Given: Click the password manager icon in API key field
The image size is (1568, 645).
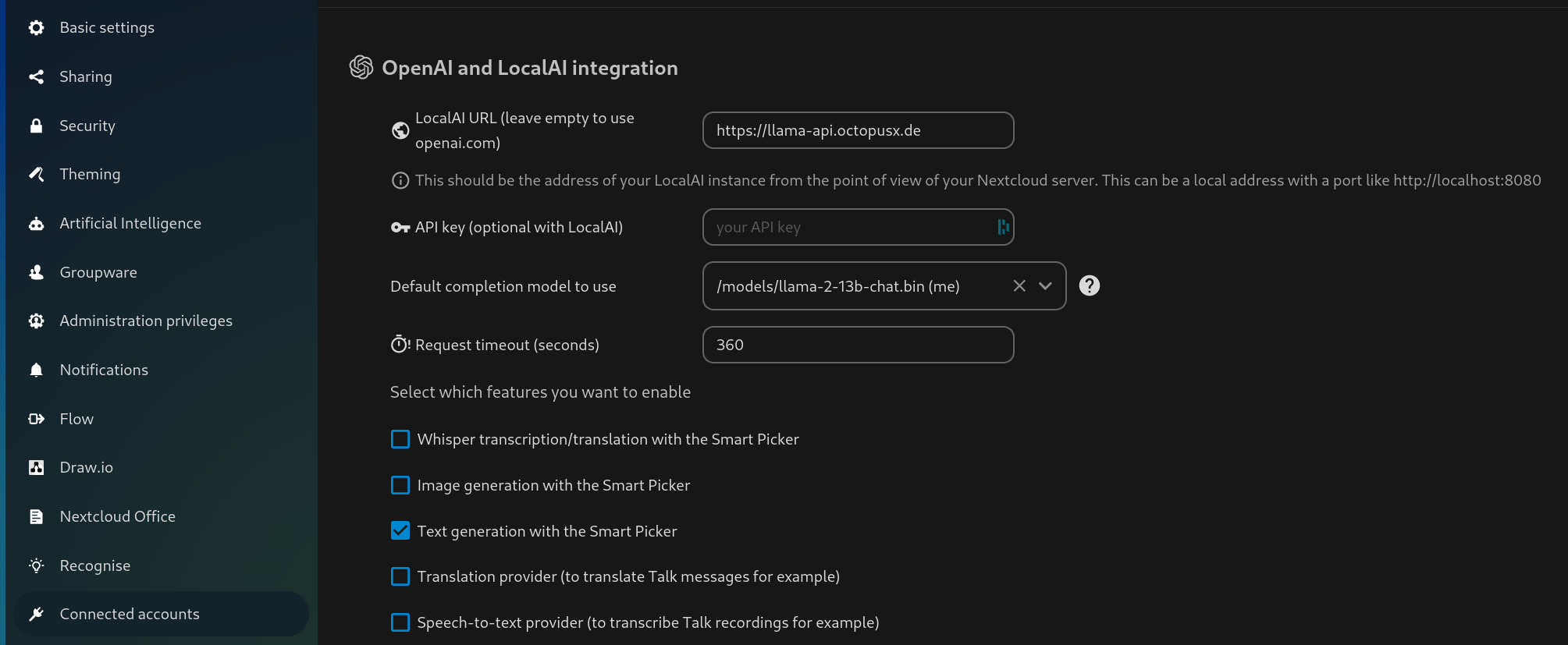Looking at the screenshot, I should pos(1003,227).
